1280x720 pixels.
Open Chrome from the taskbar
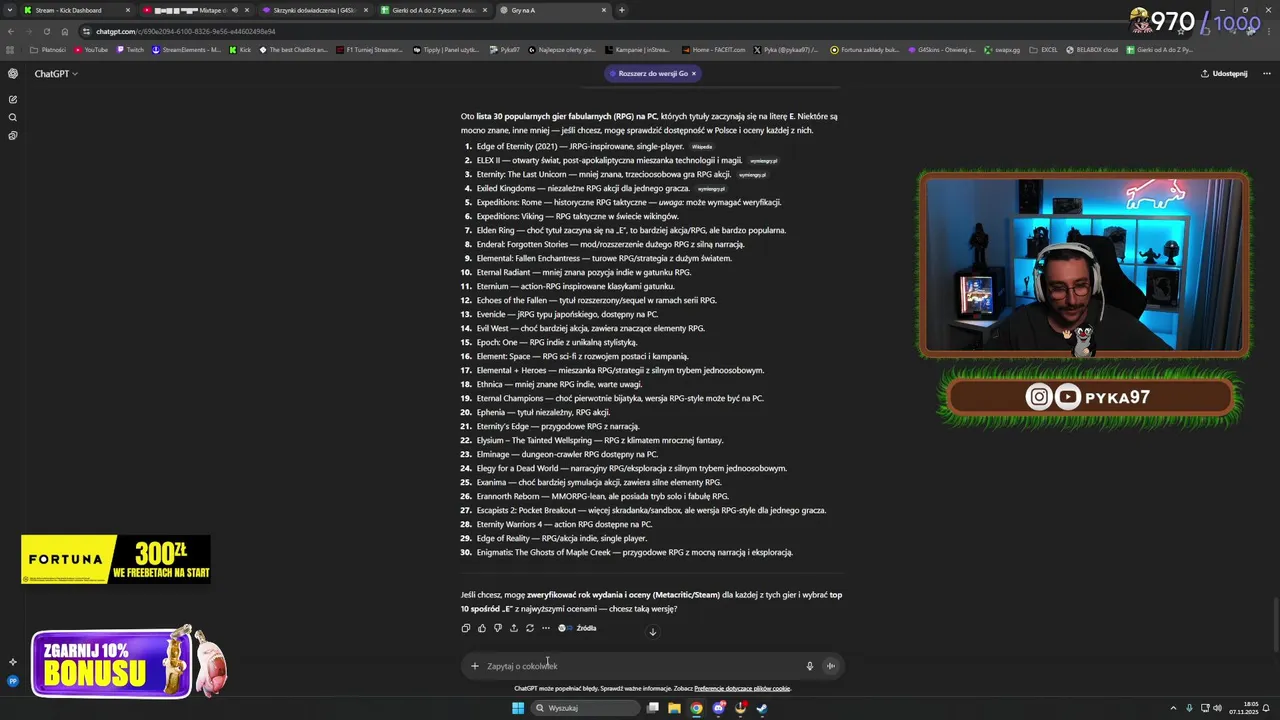point(696,708)
